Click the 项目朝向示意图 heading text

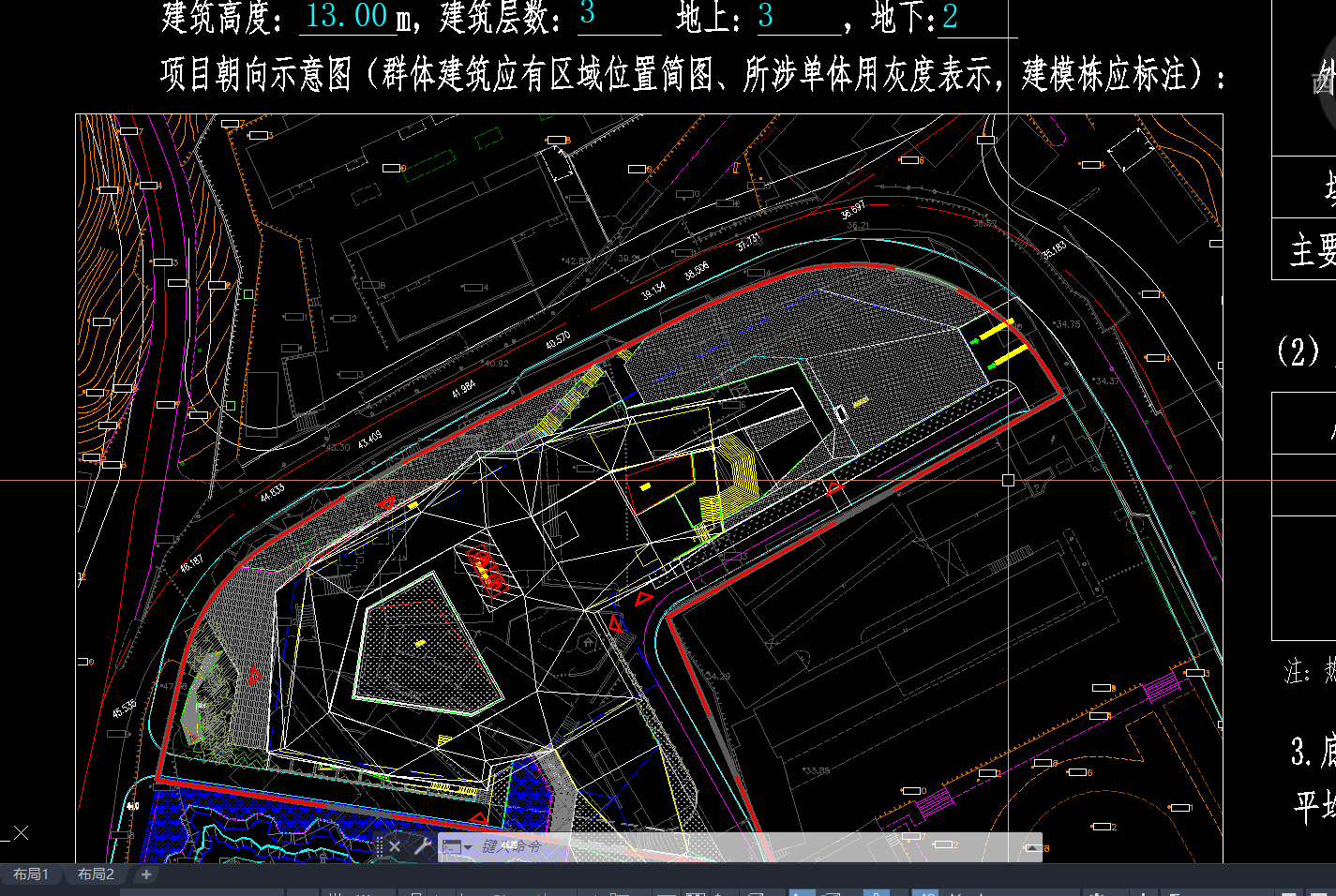pyautogui.click(x=255, y=74)
